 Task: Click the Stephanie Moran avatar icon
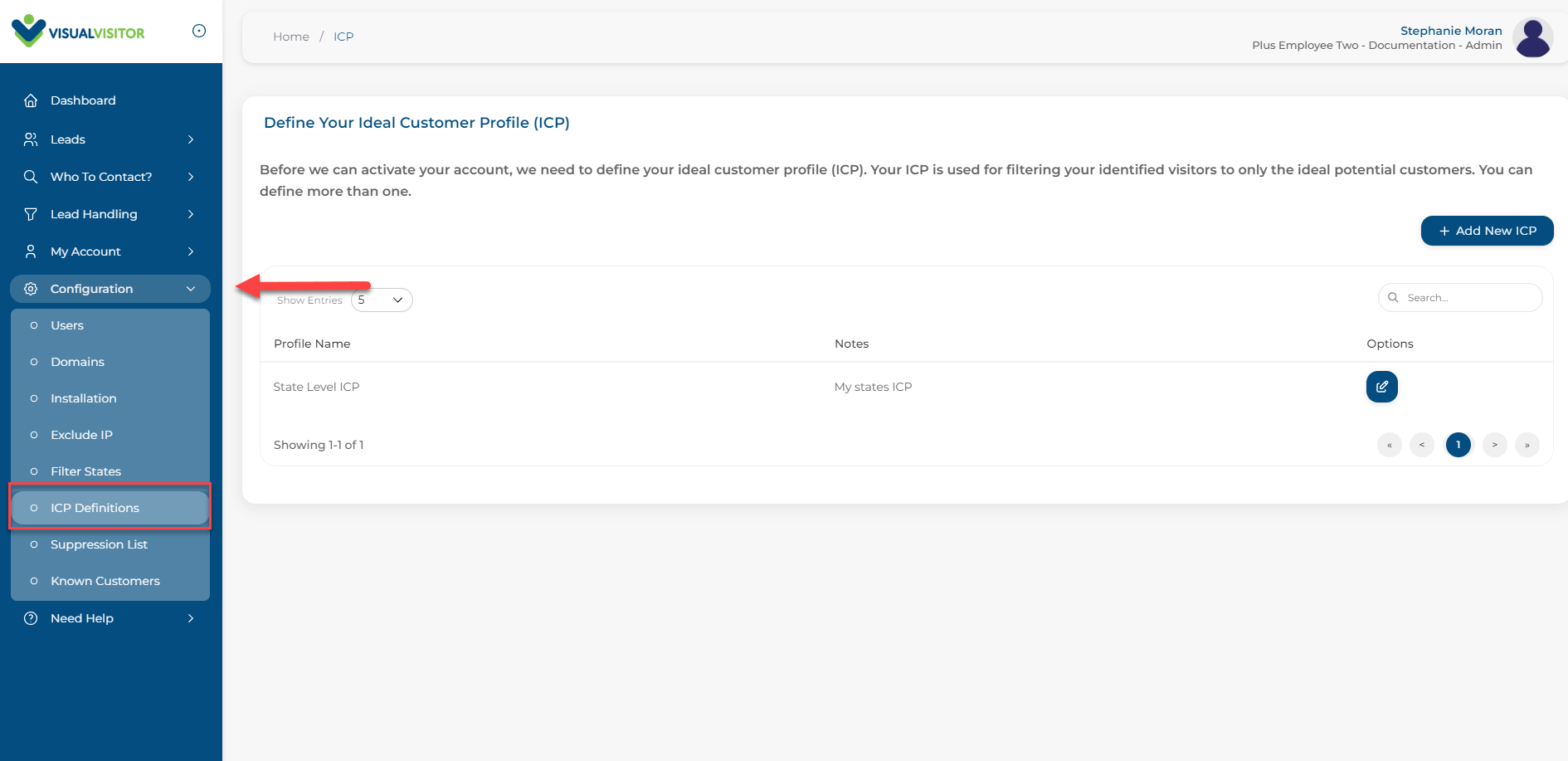tap(1532, 37)
